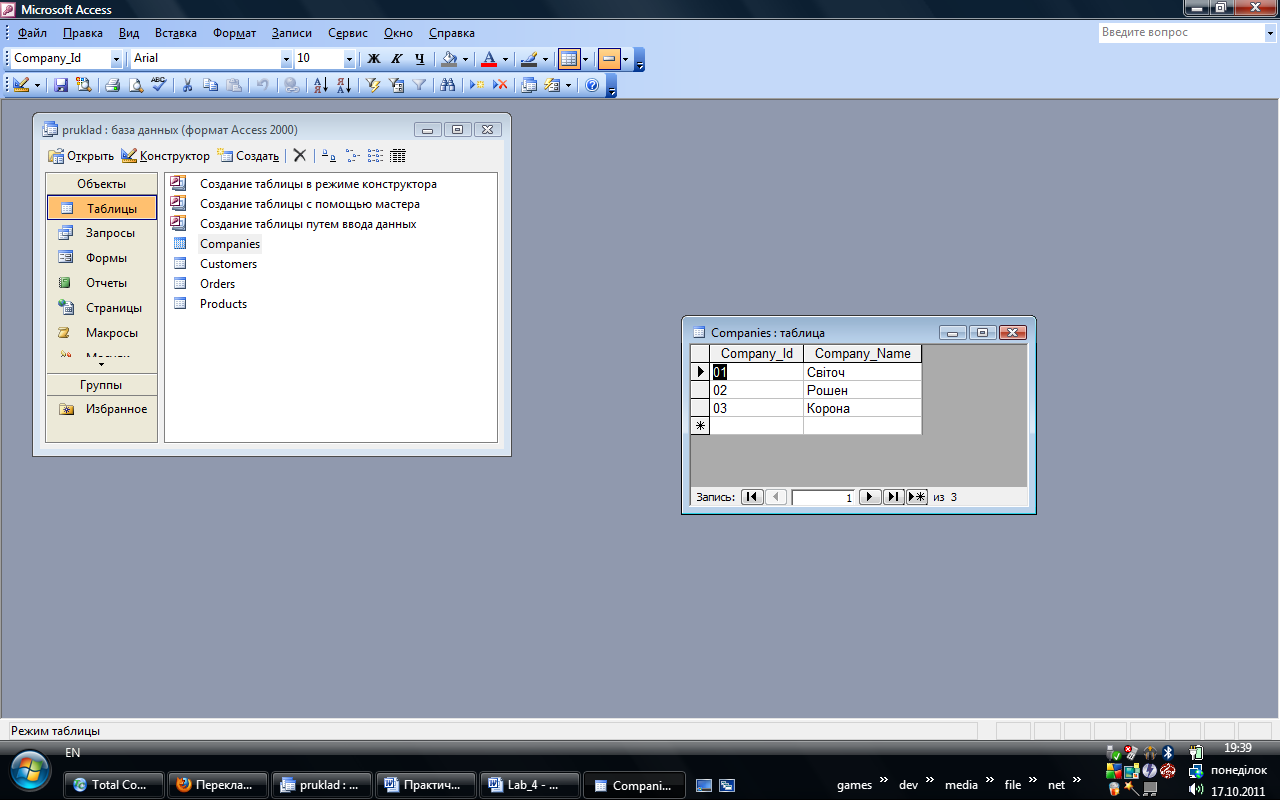Image resolution: width=1280 pixels, height=800 pixels.
Task: Switch to Details view in pruklad window
Action: point(398,156)
